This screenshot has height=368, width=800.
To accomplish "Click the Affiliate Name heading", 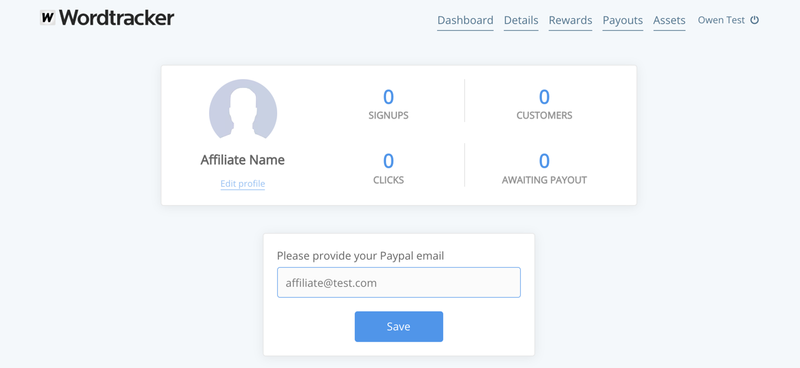I will click(x=243, y=160).
